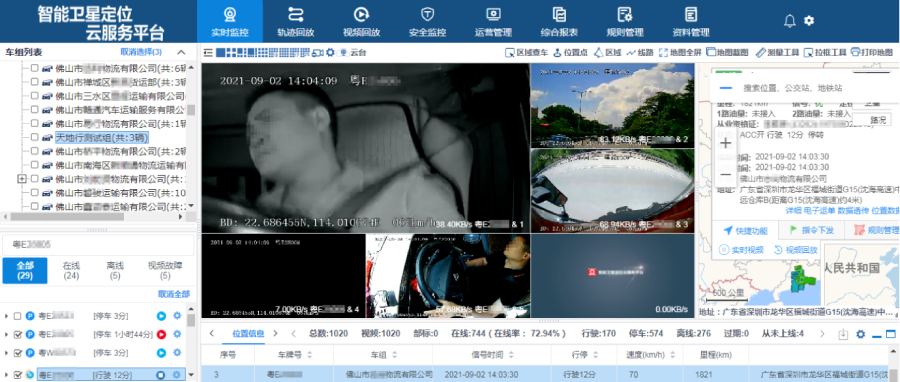Viewport: 900px width, 382px height.
Task: Open the 轨迹回放 module
Action: click(296, 21)
